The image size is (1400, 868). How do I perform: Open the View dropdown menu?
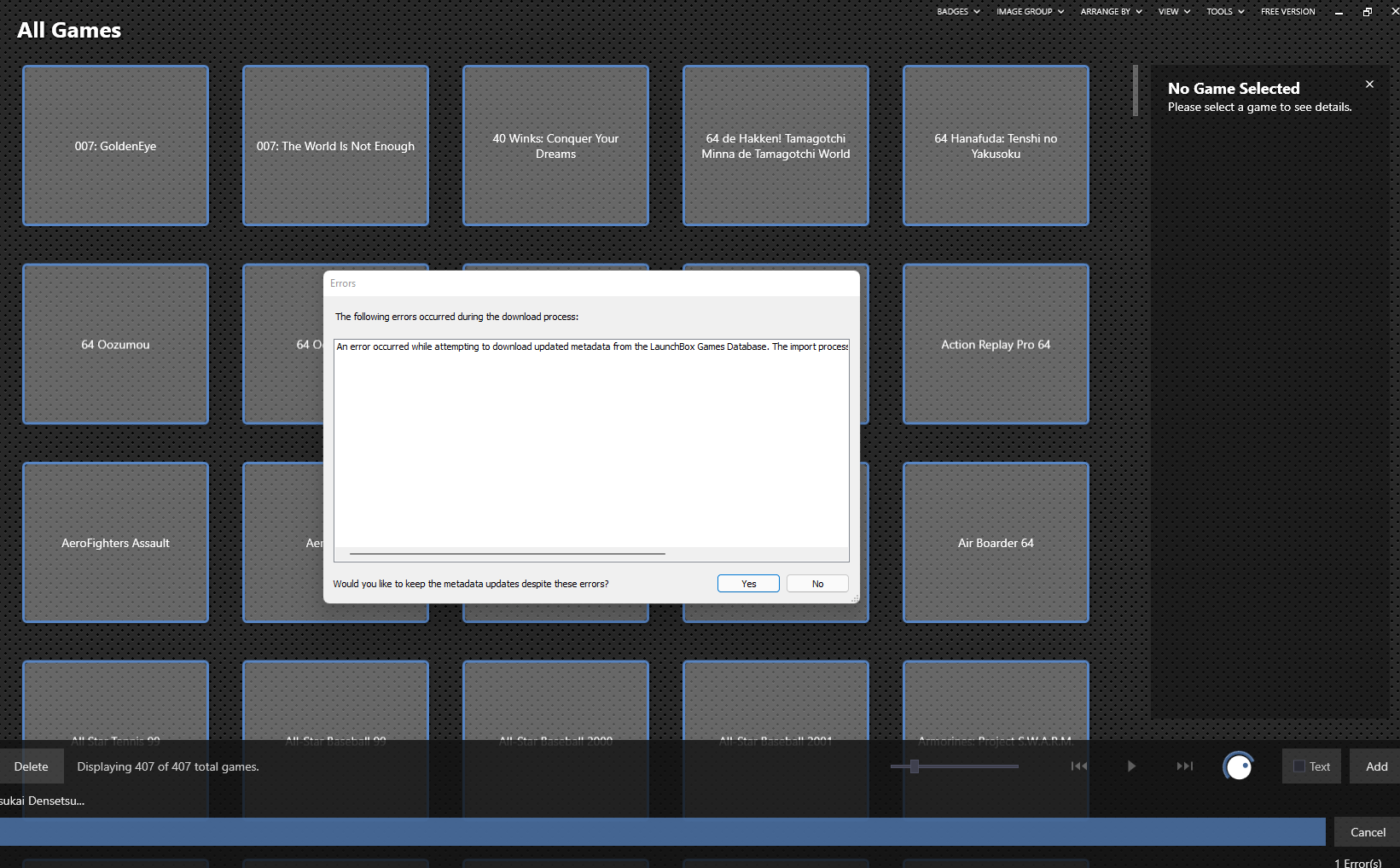click(1174, 12)
